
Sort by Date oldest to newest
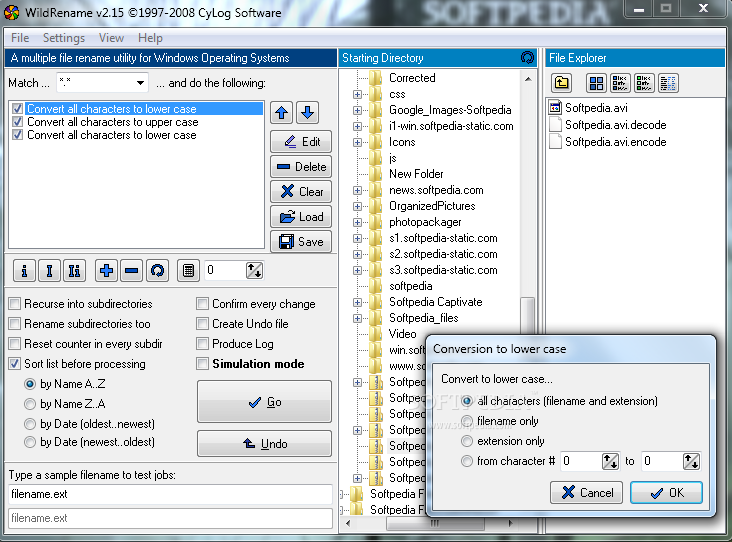pyautogui.click(x=30, y=424)
